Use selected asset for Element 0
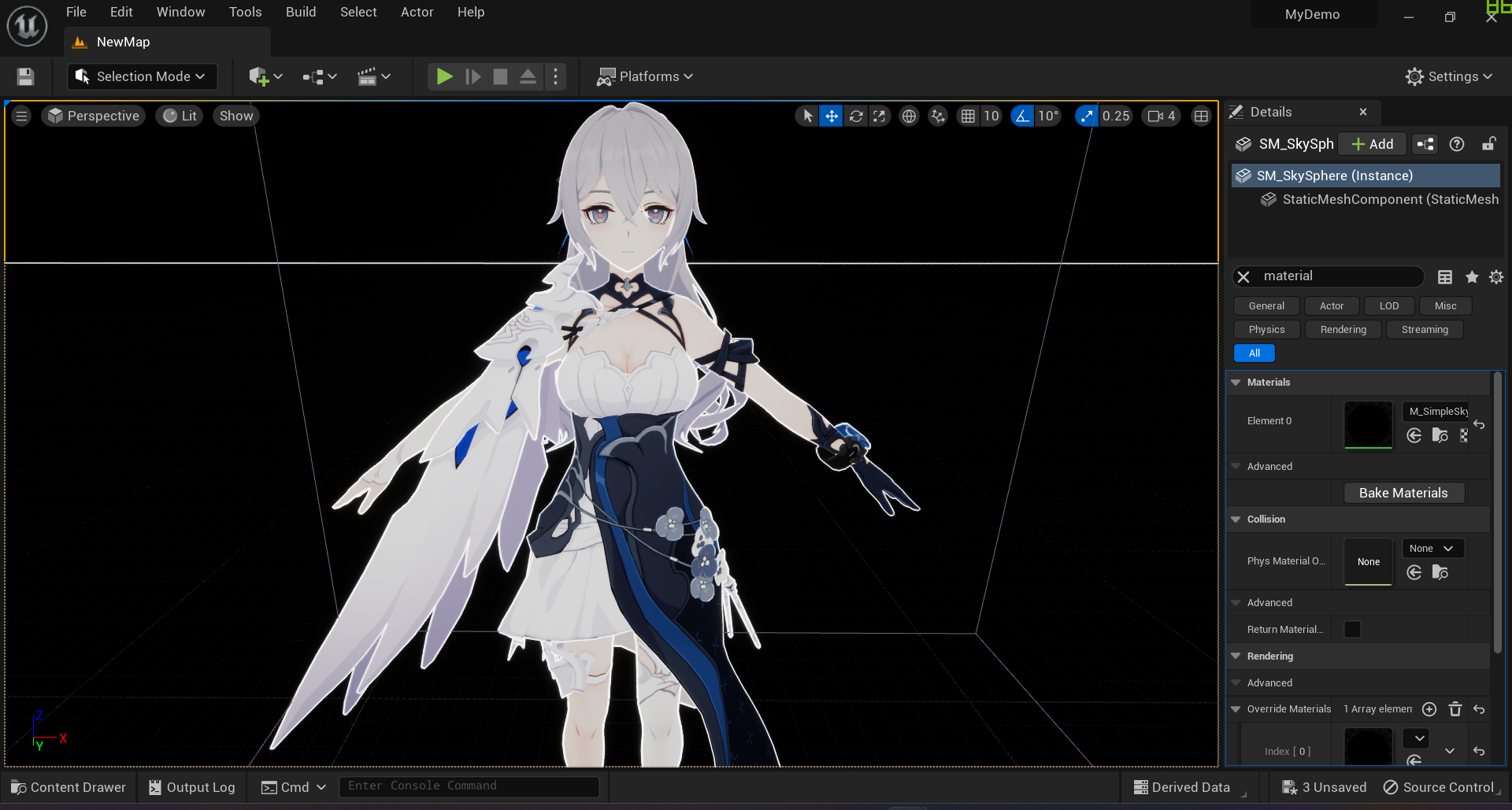1512x810 pixels. pos(1414,435)
